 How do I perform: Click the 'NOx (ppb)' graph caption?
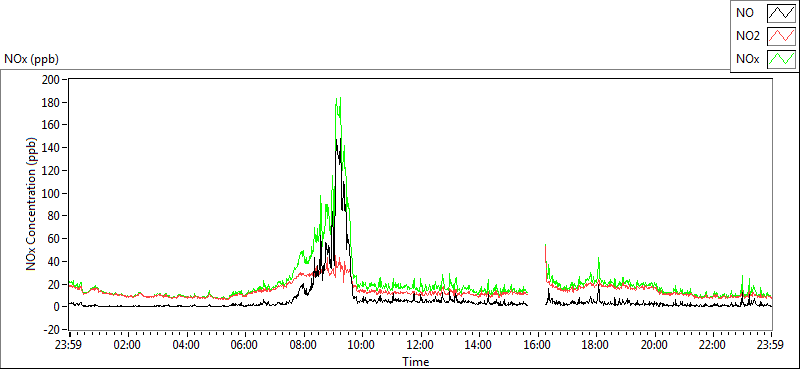[31, 59]
